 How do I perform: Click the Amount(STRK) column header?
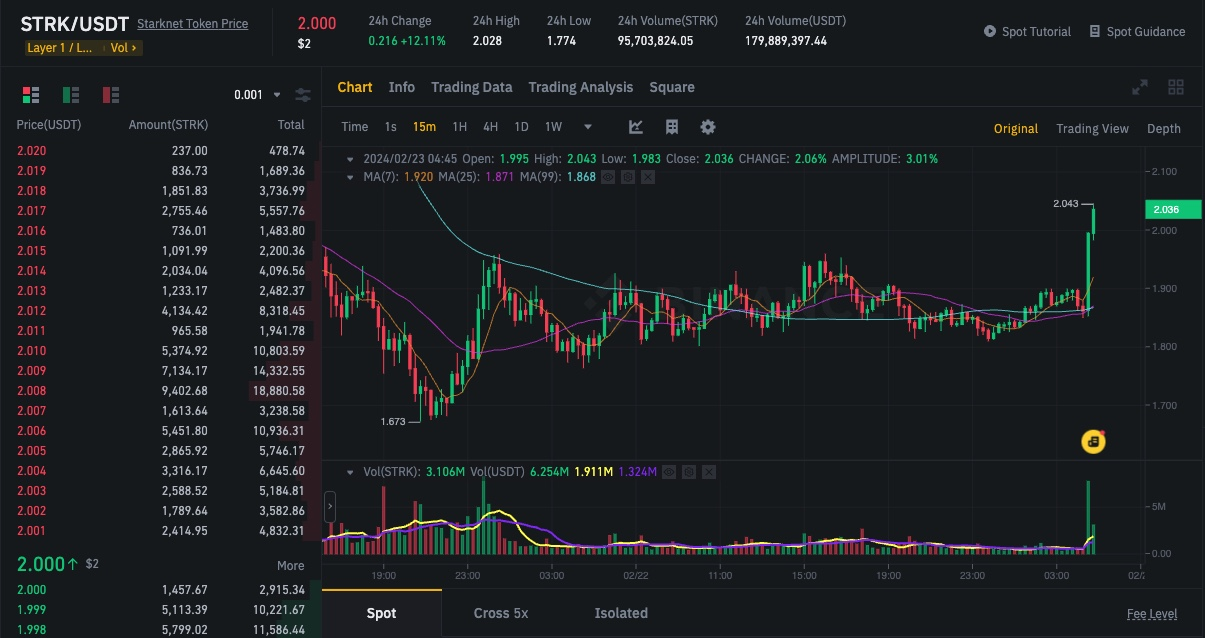(168, 125)
